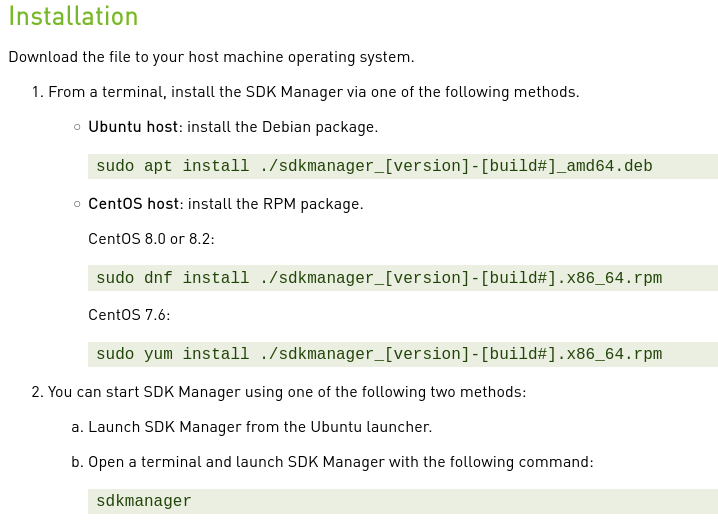Select the bold "Ubuntu host" label

tap(133, 127)
